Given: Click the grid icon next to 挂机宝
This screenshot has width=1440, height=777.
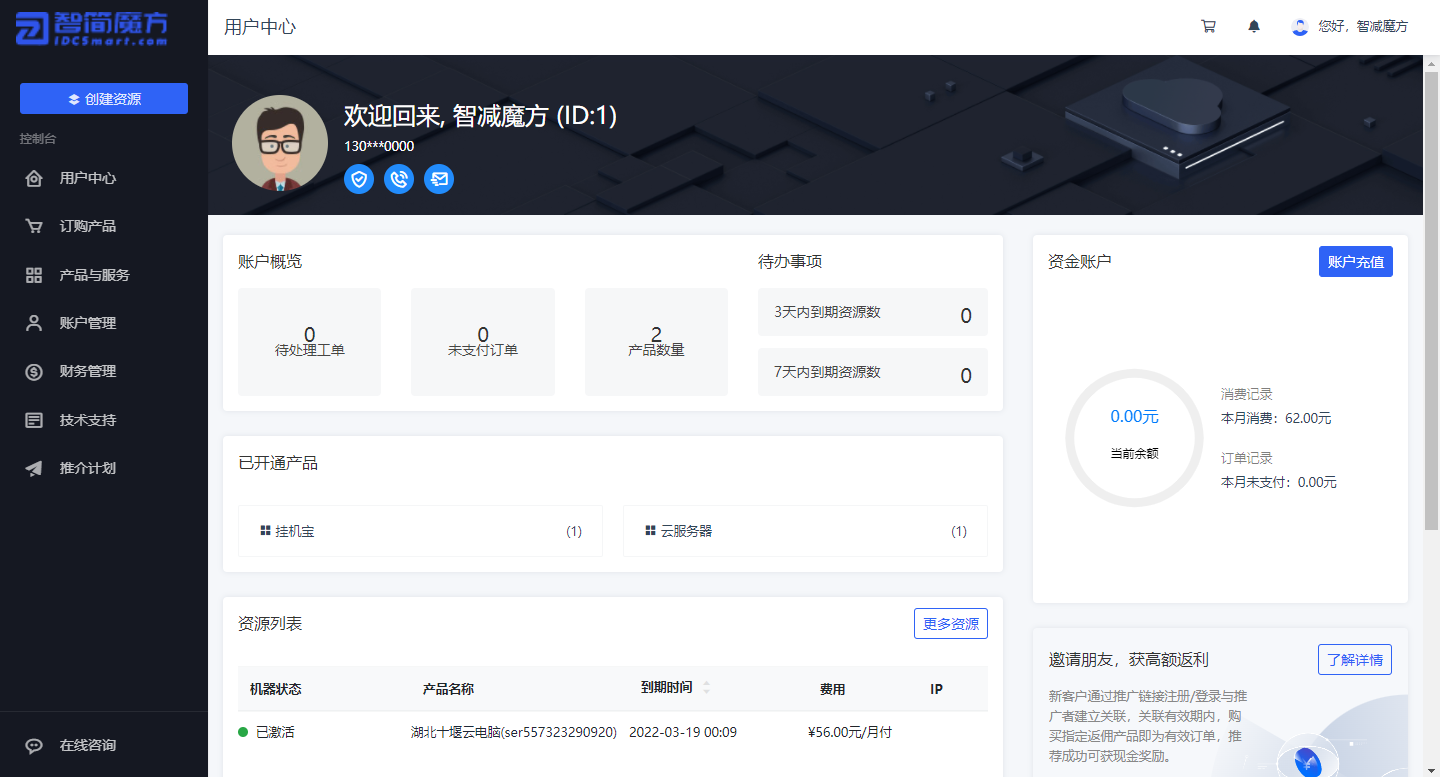Looking at the screenshot, I should point(265,530).
